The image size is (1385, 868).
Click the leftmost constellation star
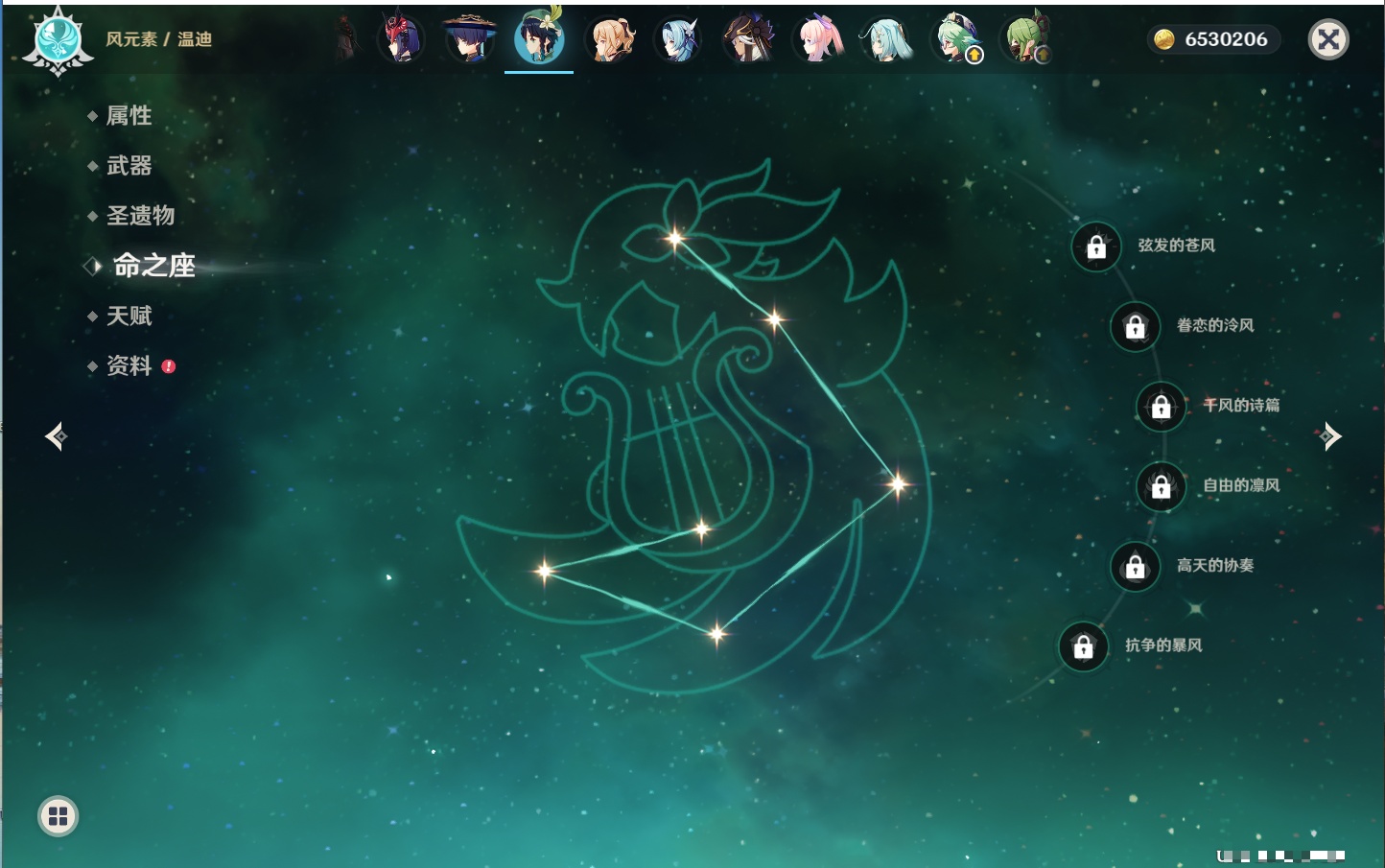544,571
